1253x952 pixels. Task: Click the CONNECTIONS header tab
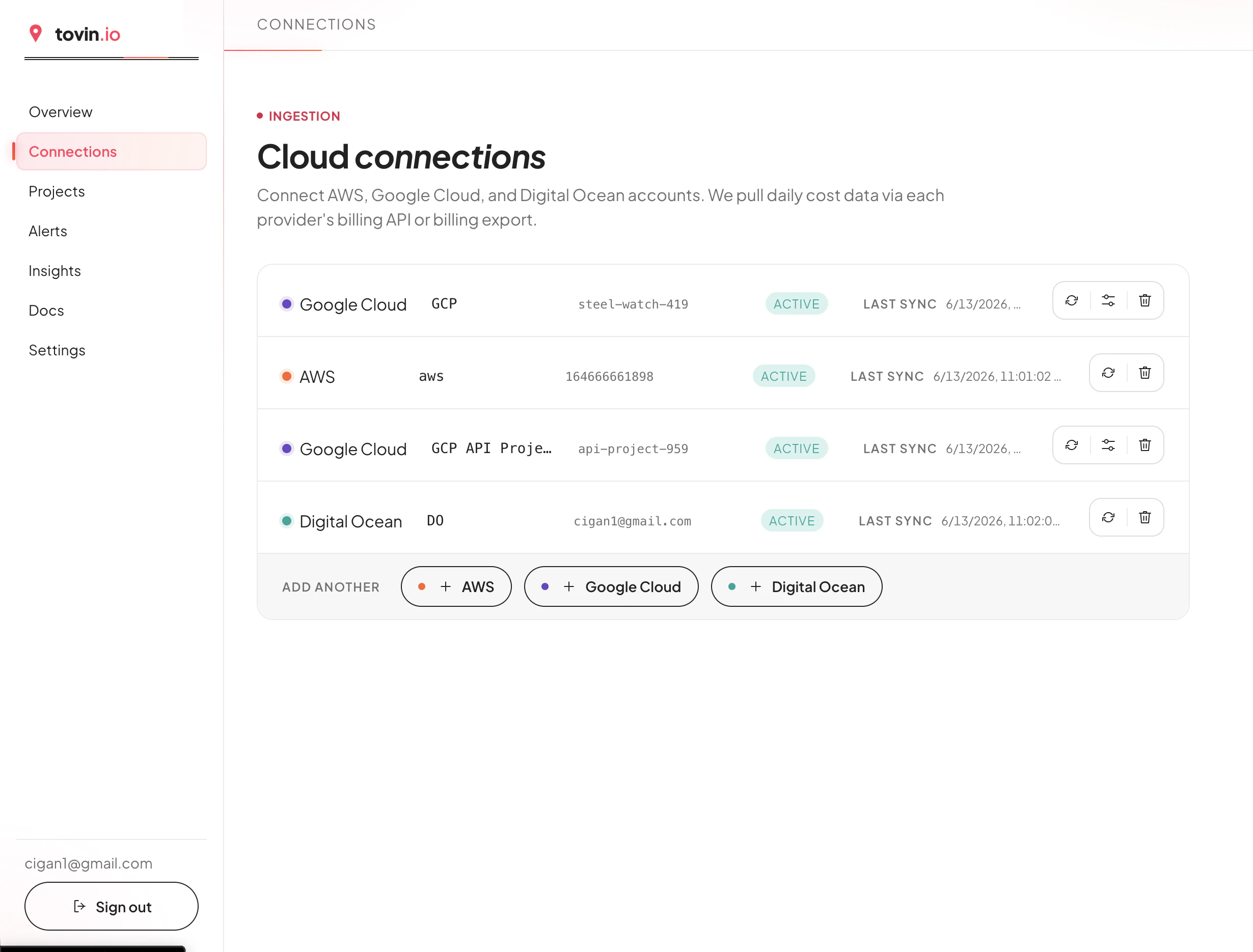click(316, 24)
